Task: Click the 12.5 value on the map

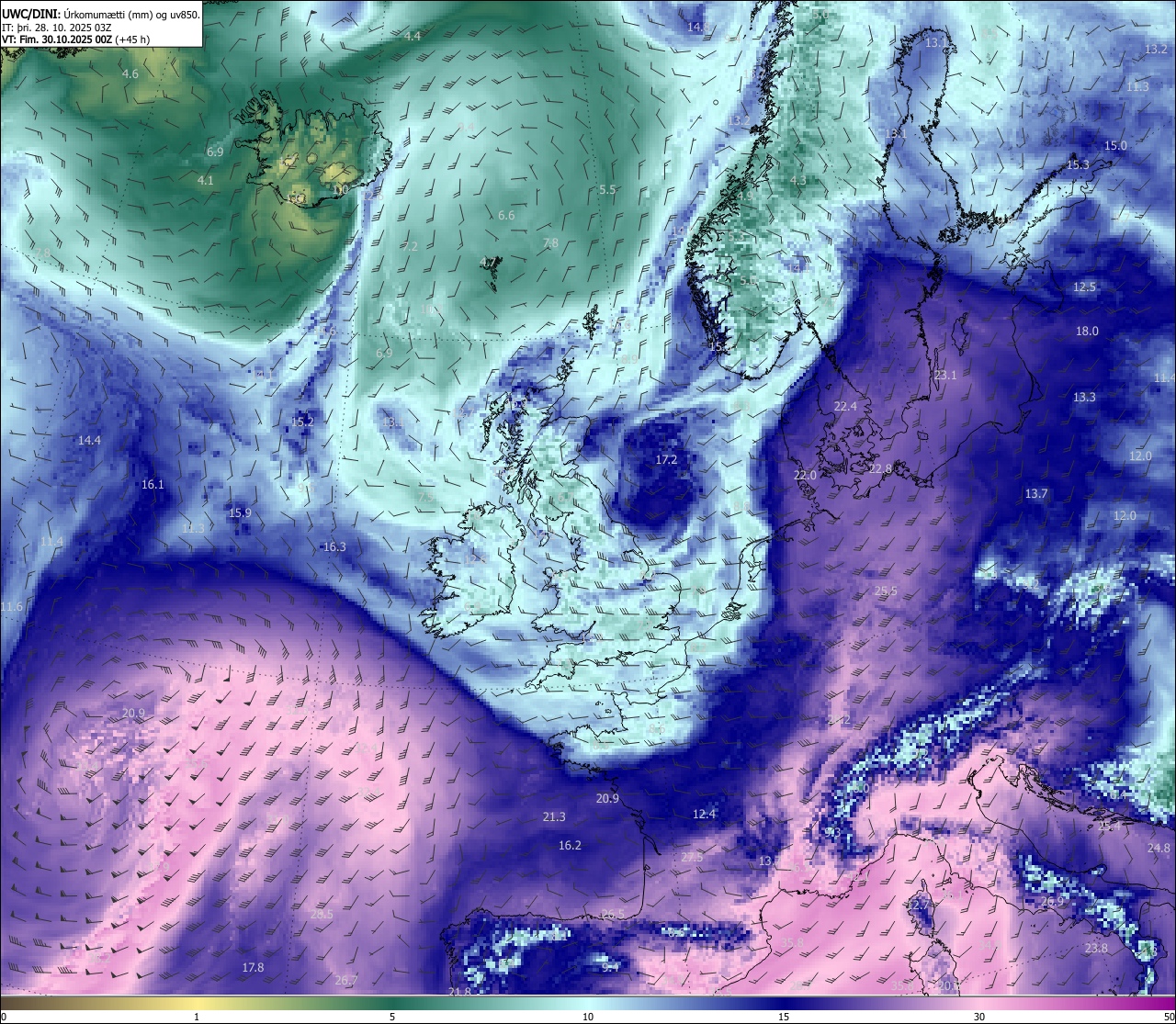Action: tap(1084, 287)
